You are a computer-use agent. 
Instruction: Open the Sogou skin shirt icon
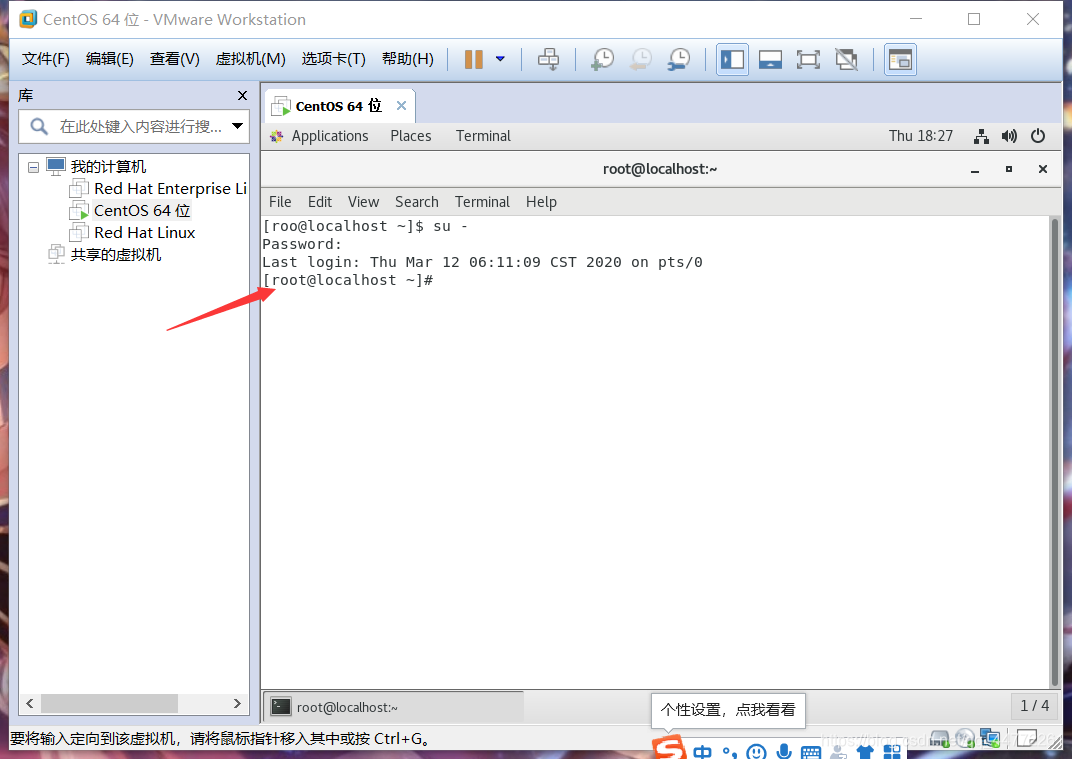(x=865, y=752)
